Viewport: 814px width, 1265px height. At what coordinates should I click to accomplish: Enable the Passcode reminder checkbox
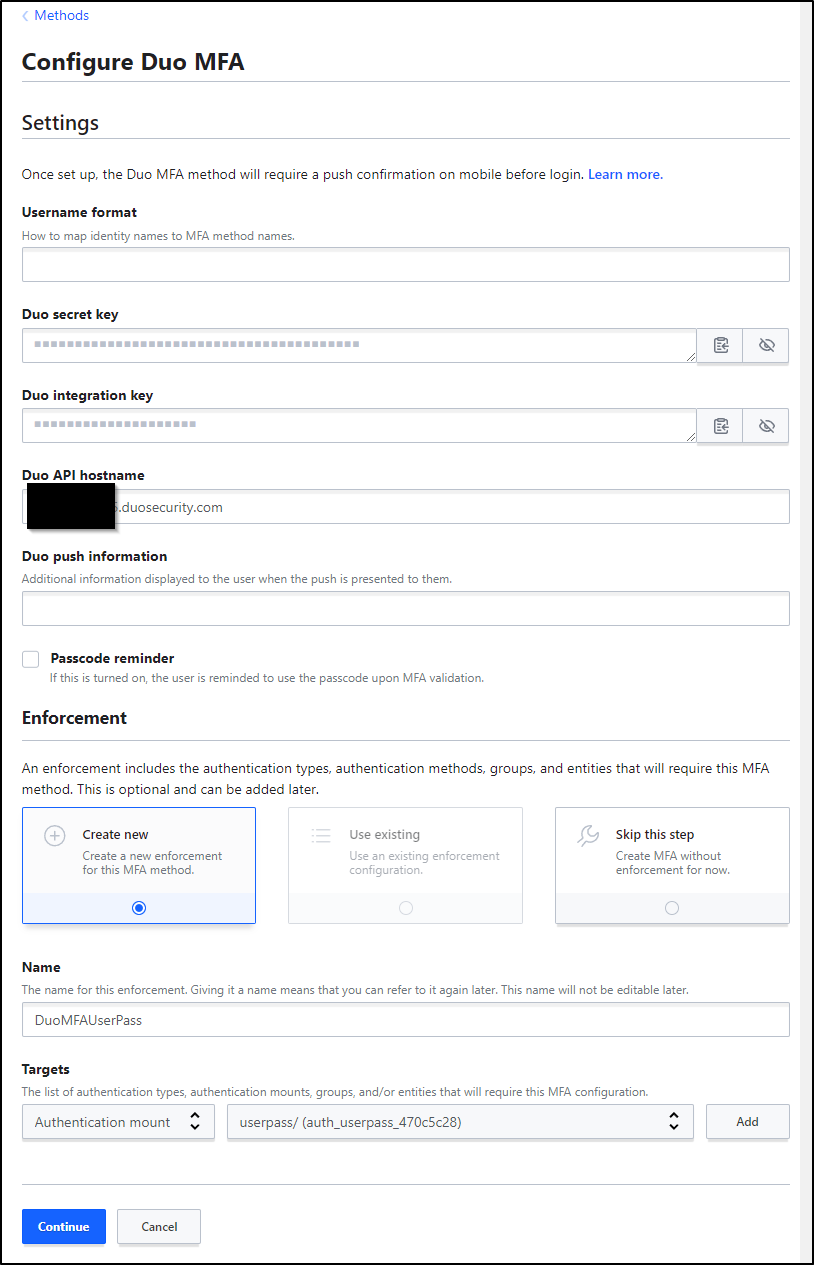pos(31,659)
